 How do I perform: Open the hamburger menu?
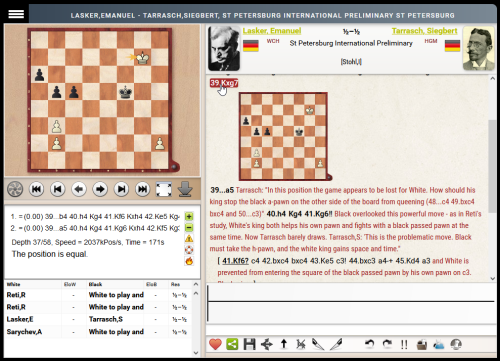point(16,14)
